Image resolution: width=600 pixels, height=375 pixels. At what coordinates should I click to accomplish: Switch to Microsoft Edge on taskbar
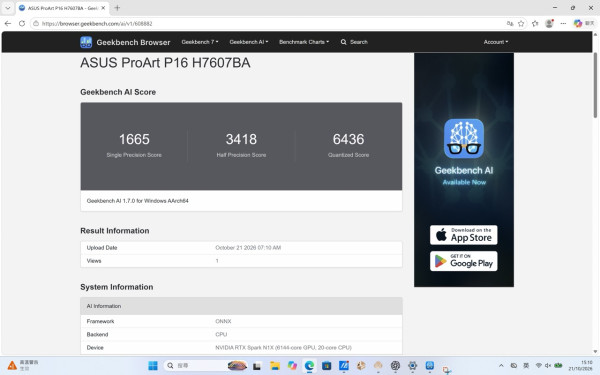309,366
